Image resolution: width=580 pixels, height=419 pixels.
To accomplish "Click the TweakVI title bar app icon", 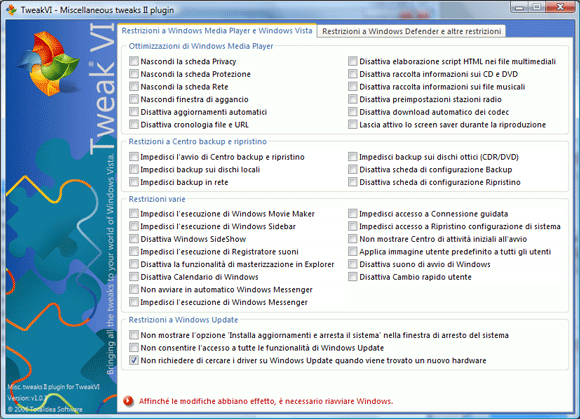I will [11, 10].
